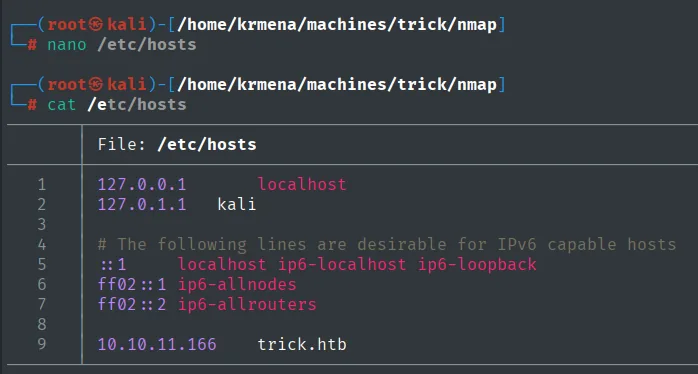Click line number 9 in gutter
This screenshot has width=698, height=374.
pyautogui.click(x=42, y=345)
